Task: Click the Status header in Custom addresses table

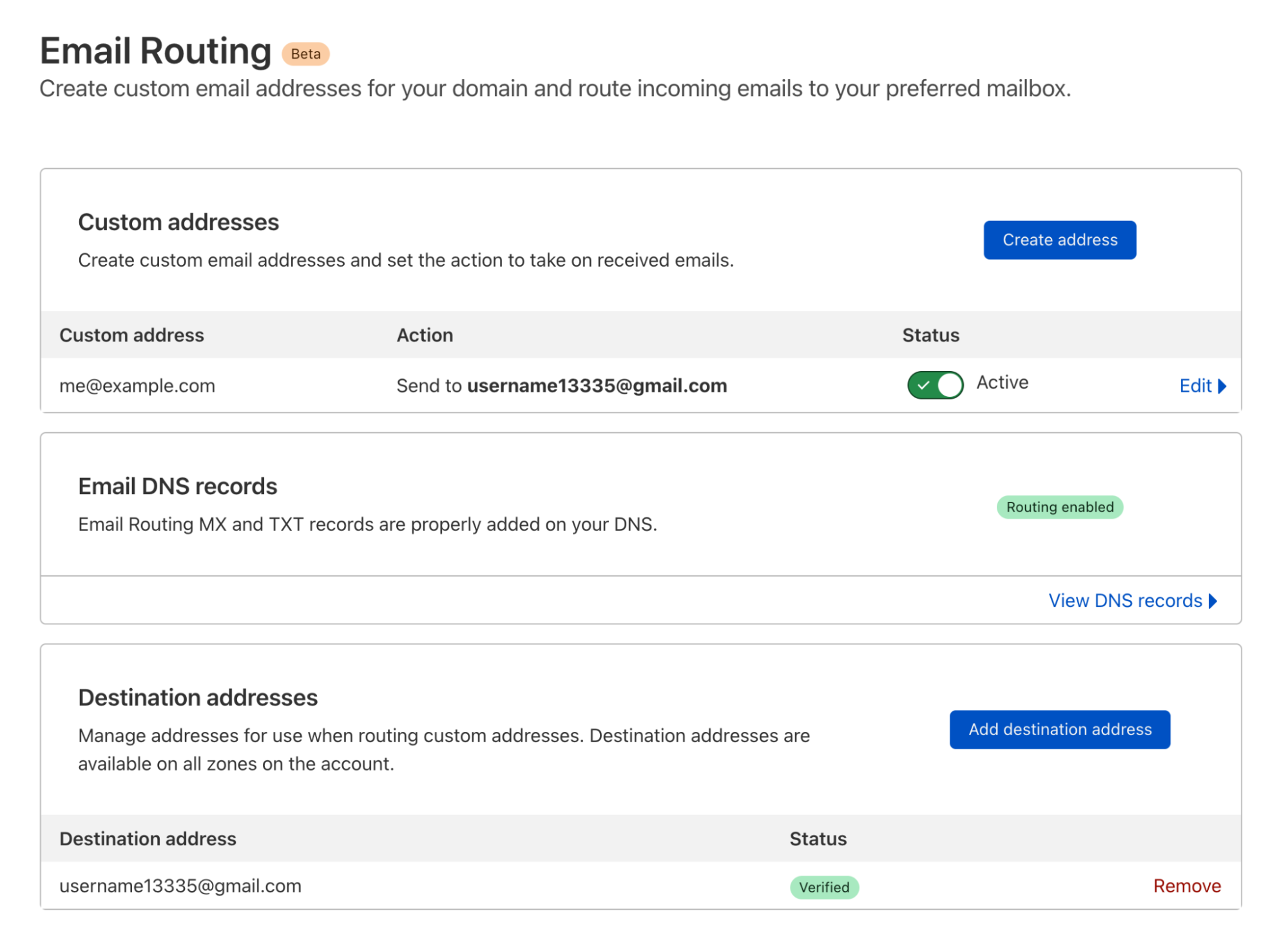Action: click(x=930, y=335)
